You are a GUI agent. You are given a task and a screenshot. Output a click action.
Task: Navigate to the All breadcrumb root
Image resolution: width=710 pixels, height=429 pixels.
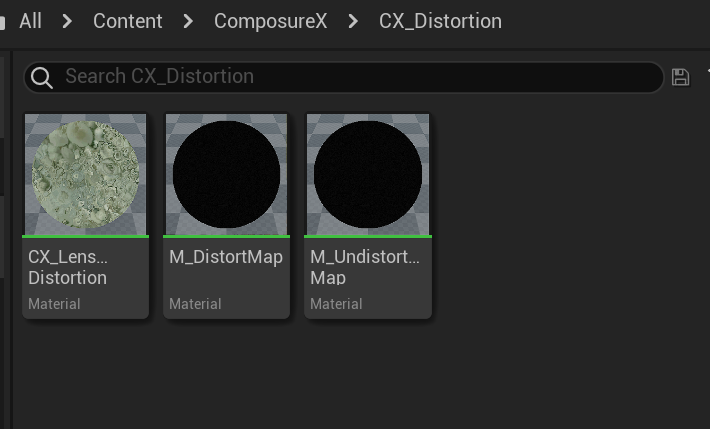pyautogui.click(x=30, y=21)
